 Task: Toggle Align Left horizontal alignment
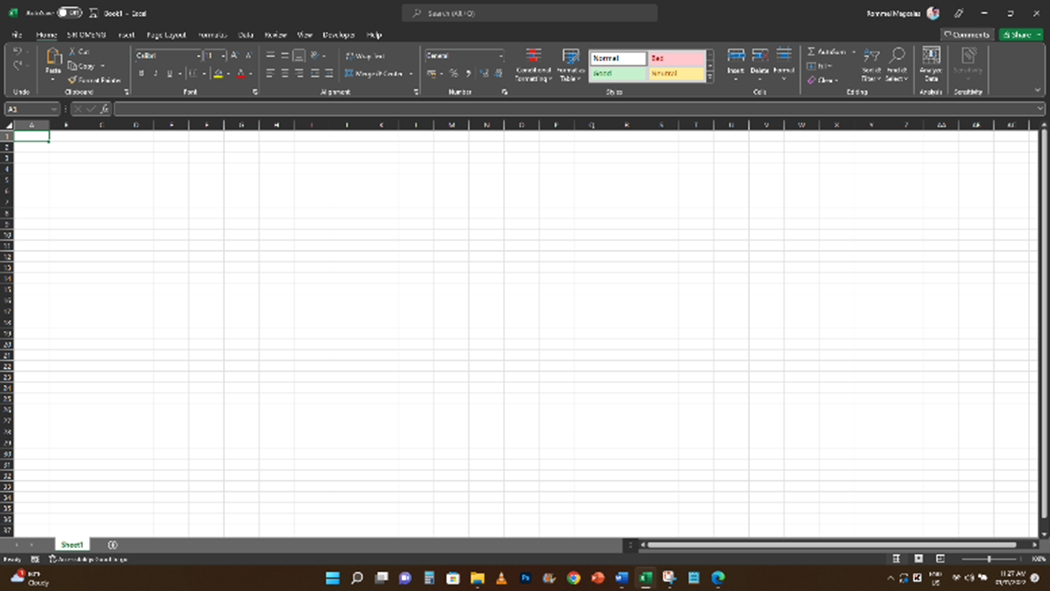270,74
